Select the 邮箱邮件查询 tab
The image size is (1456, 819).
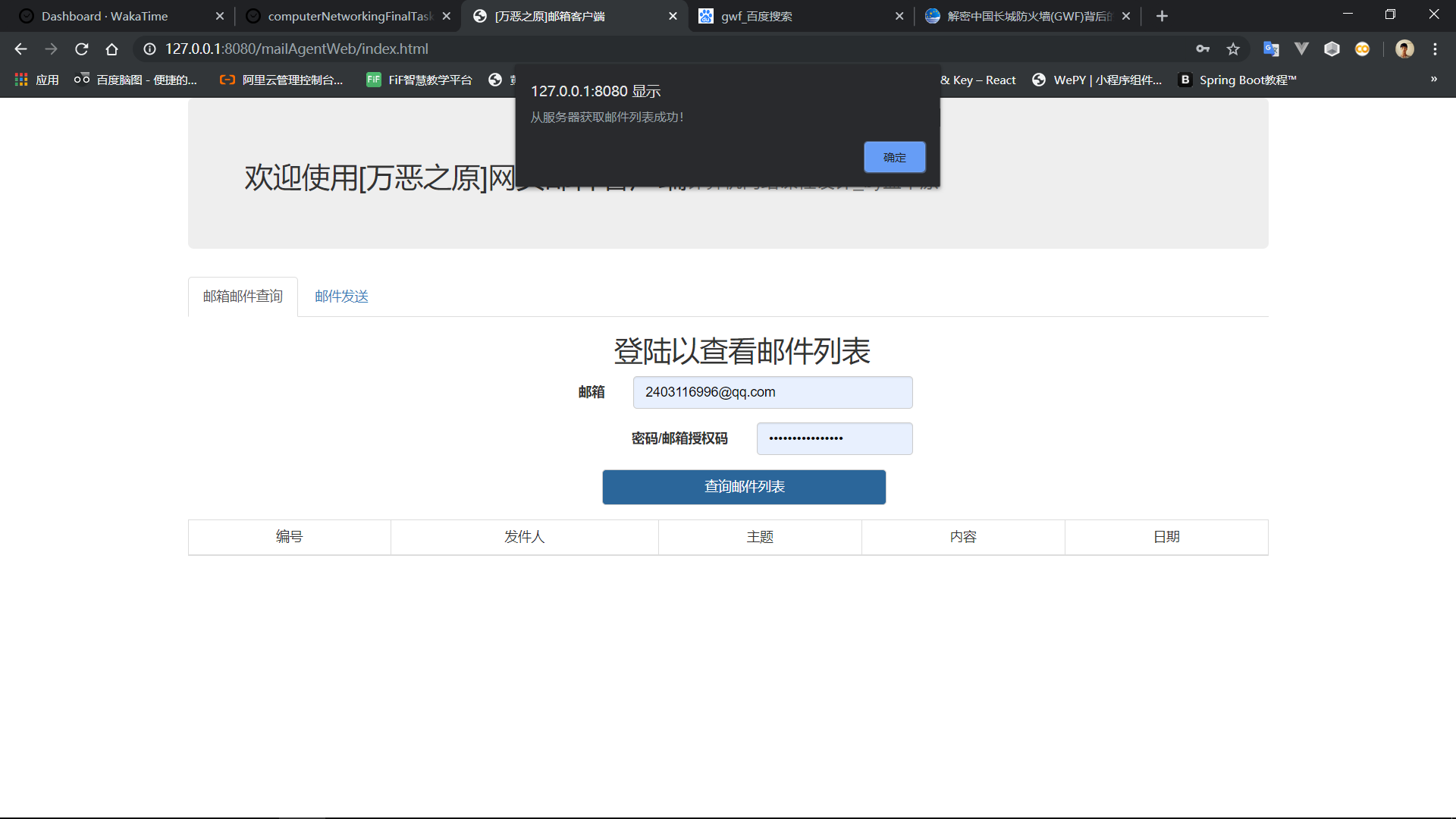(243, 297)
